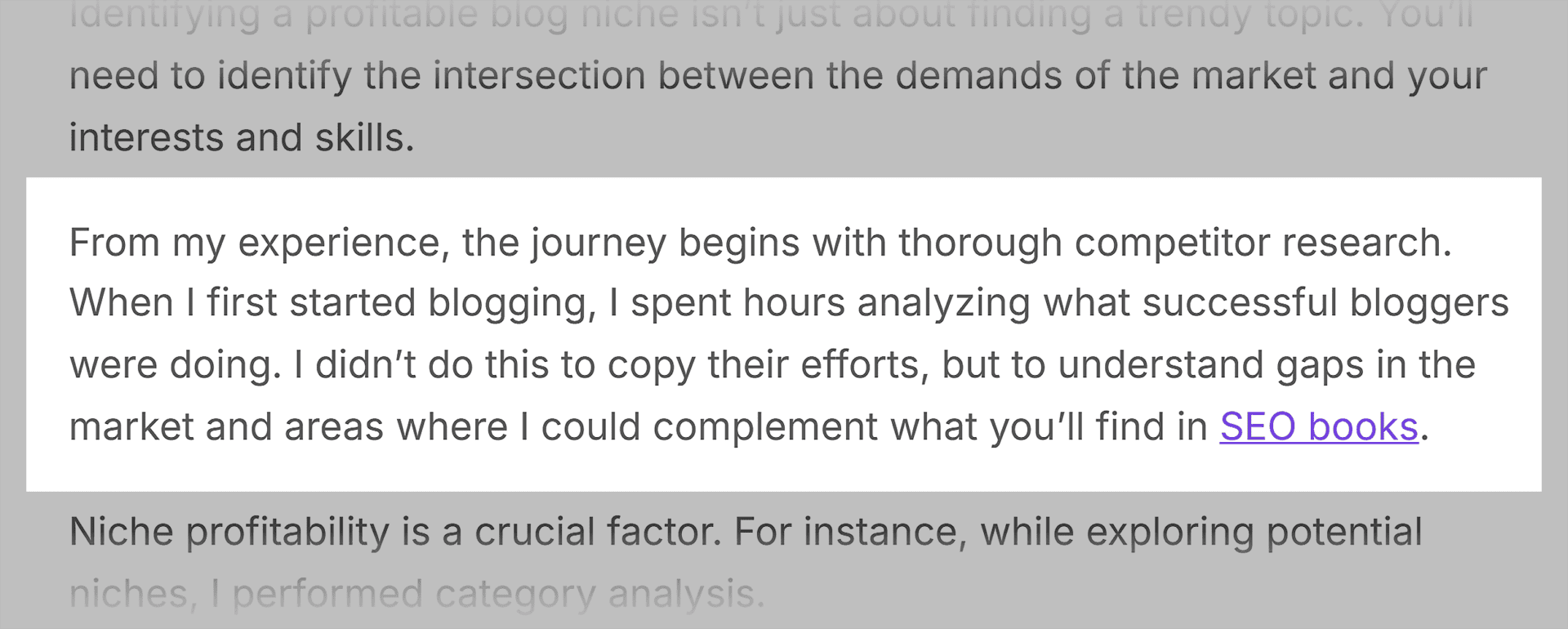Click the sentence 'When I first started blogging'
The image size is (1568, 629).
click(332, 304)
